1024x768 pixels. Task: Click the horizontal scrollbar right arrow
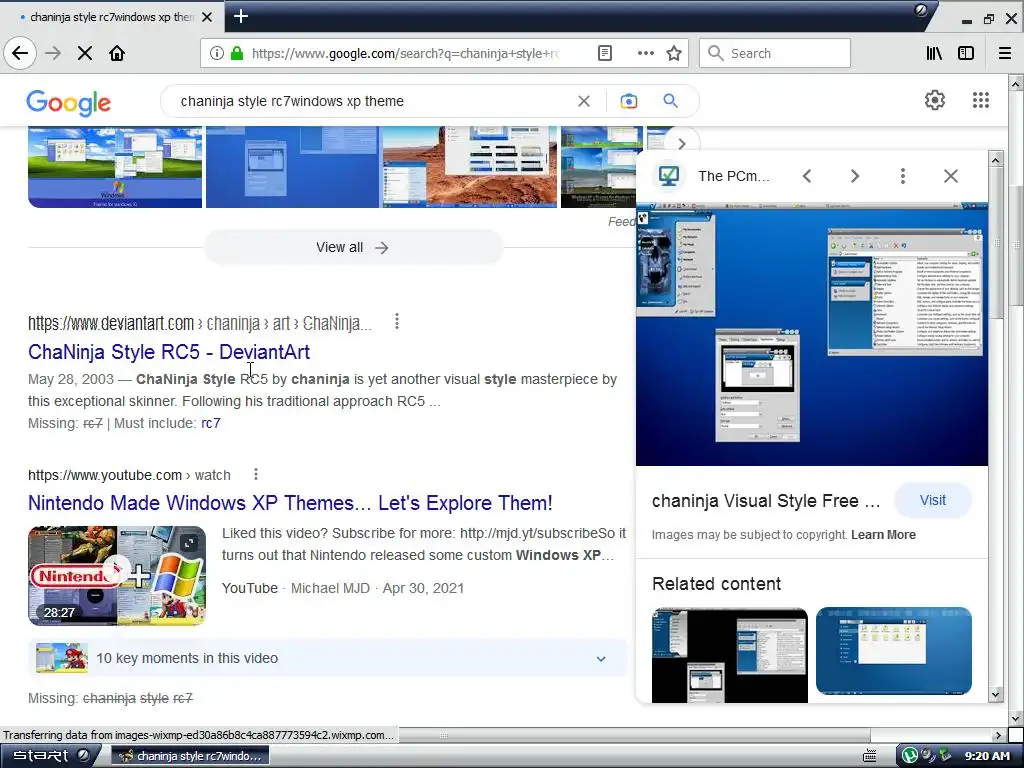998,735
